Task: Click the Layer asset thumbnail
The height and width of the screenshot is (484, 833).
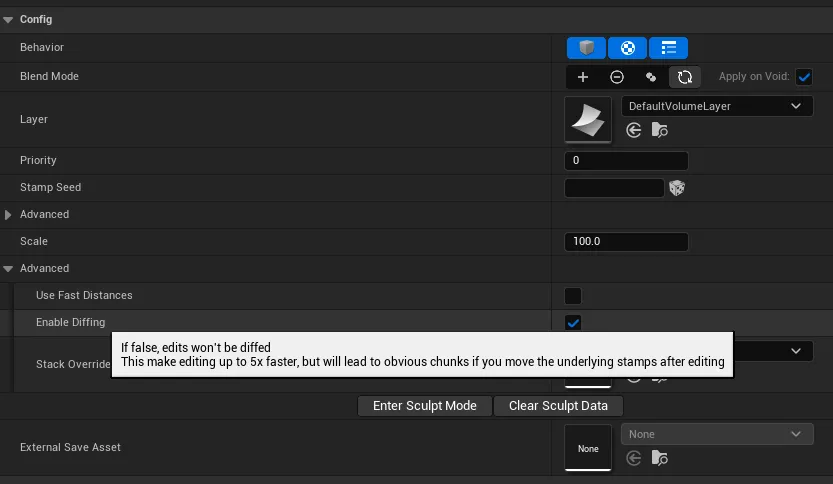Action: [588, 120]
